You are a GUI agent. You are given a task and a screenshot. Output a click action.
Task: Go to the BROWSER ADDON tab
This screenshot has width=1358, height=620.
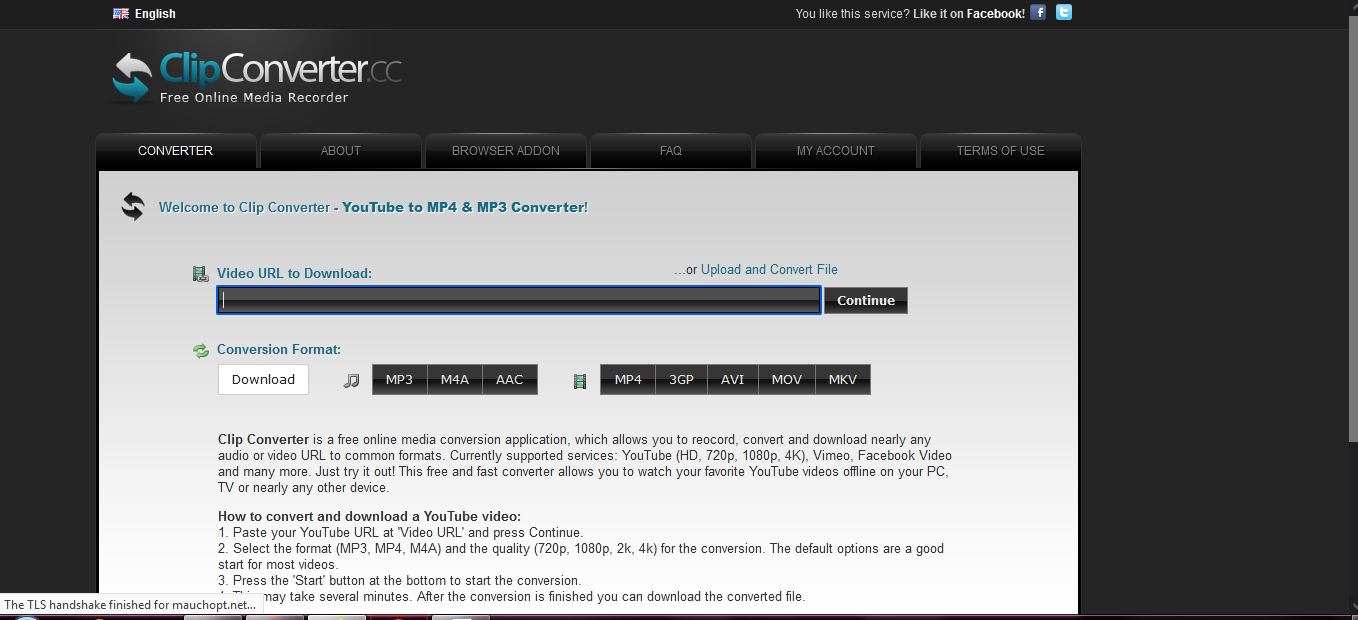coord(506,151)
